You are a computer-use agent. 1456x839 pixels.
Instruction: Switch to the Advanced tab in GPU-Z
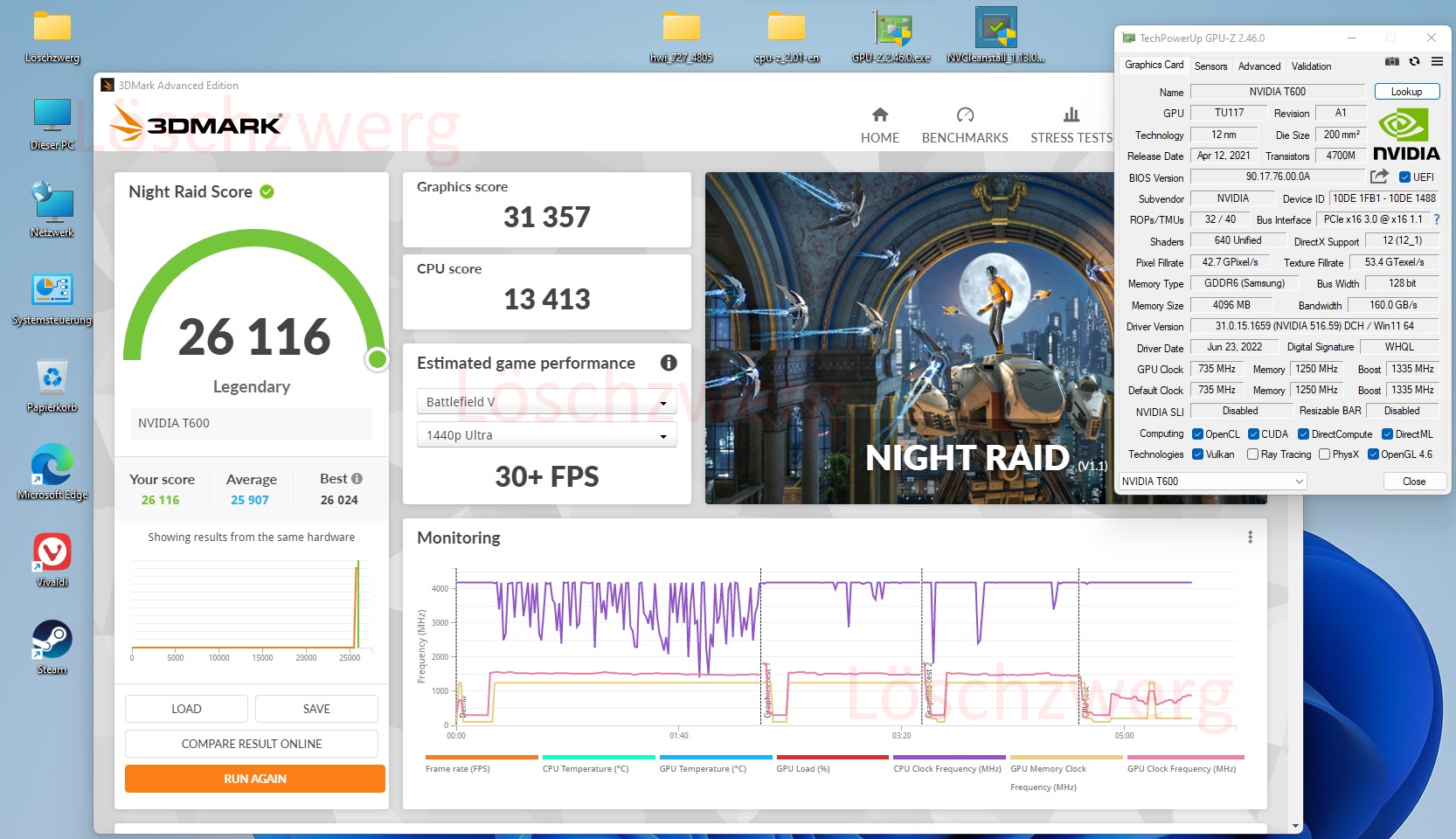point(1259,66)
